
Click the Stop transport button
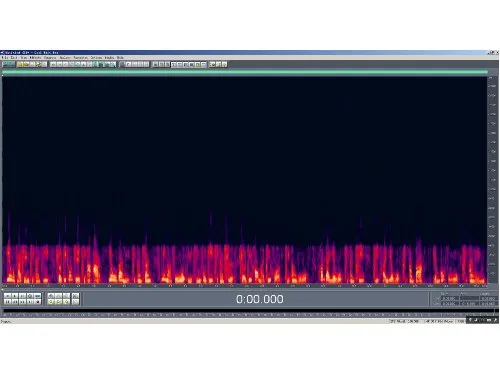point(7,296)
